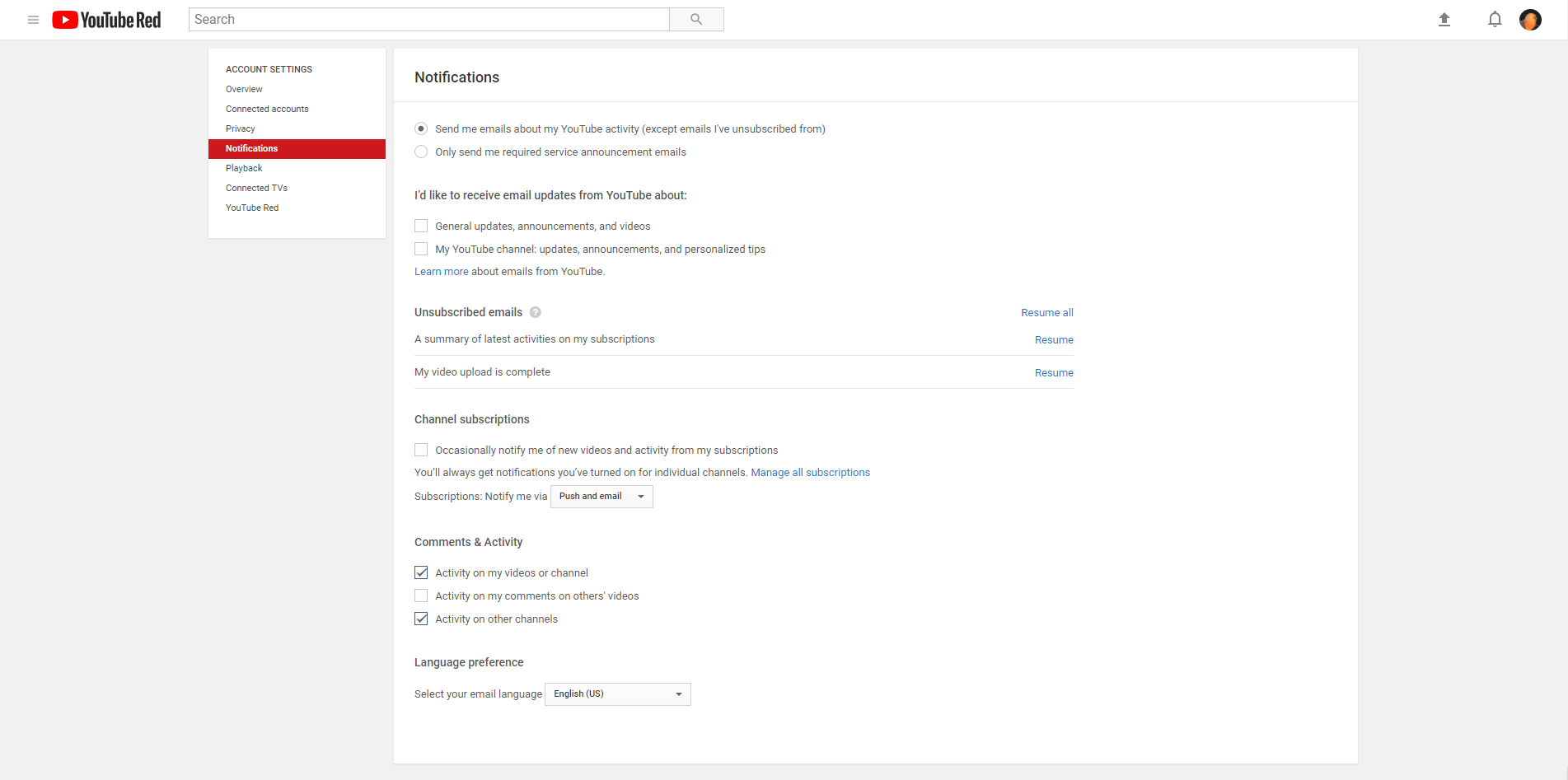This screenshot has width=1568, height=780.
Task: Resume summary of latest activities emails
Action: 1054,340
